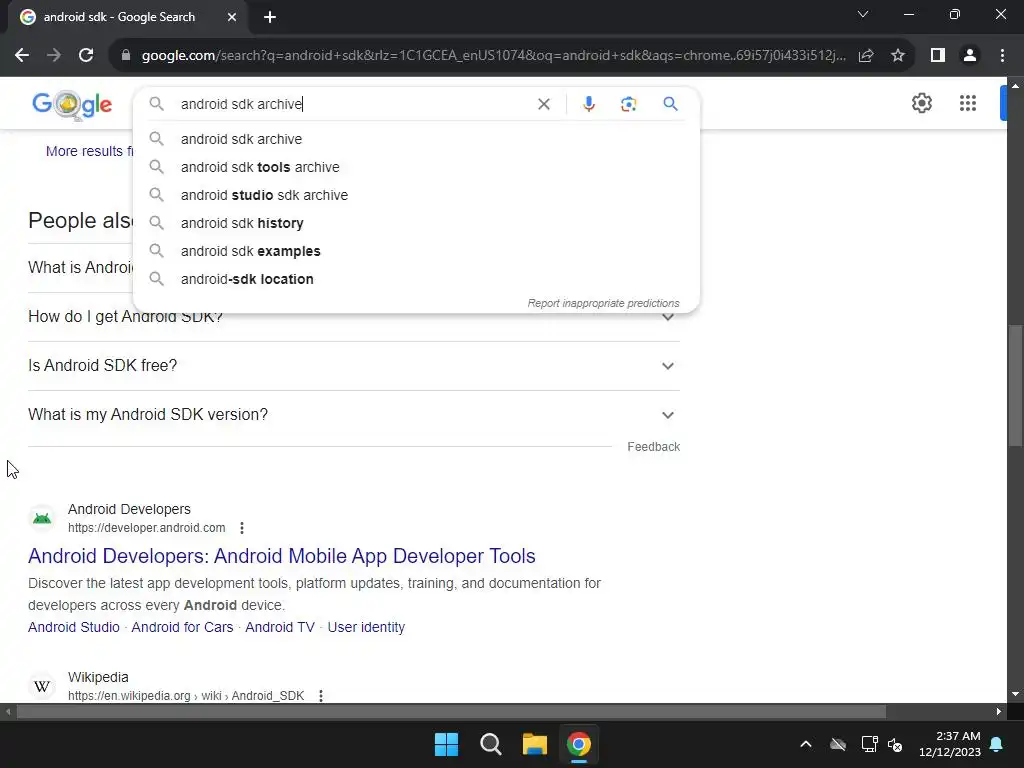Select suggestion 'android-sdk location'
Screen dimensions: 1024x768
(416, 280)
